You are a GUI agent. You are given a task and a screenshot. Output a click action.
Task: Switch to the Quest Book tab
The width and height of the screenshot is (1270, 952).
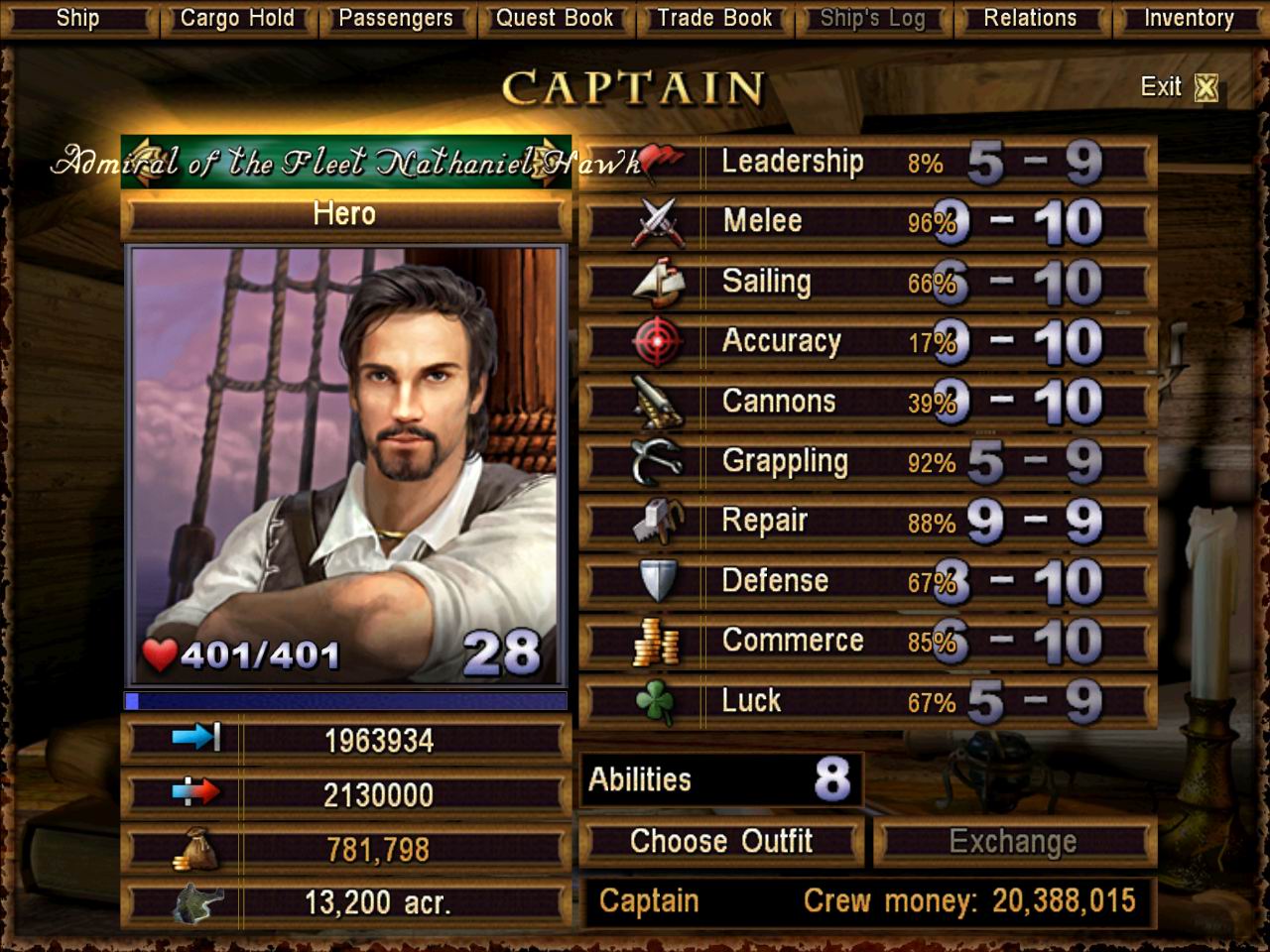click(x=555, y=18)
